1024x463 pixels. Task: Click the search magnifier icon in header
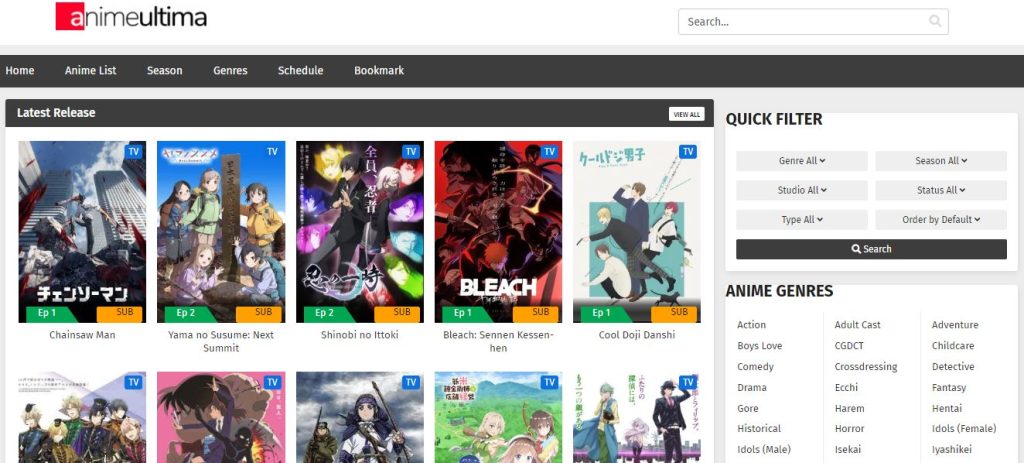coord(935,22)
